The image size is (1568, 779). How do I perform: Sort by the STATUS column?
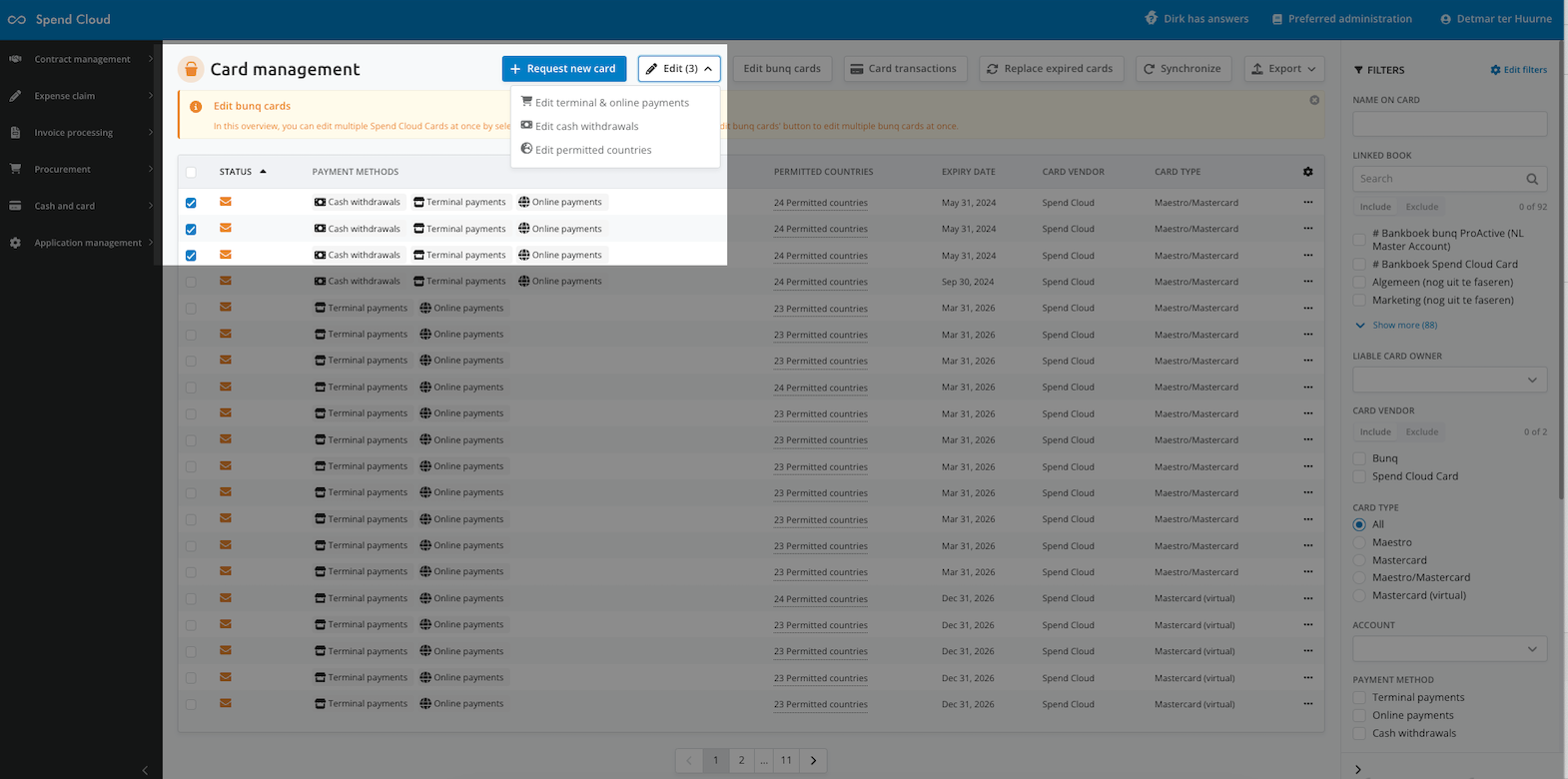[243, 172]
